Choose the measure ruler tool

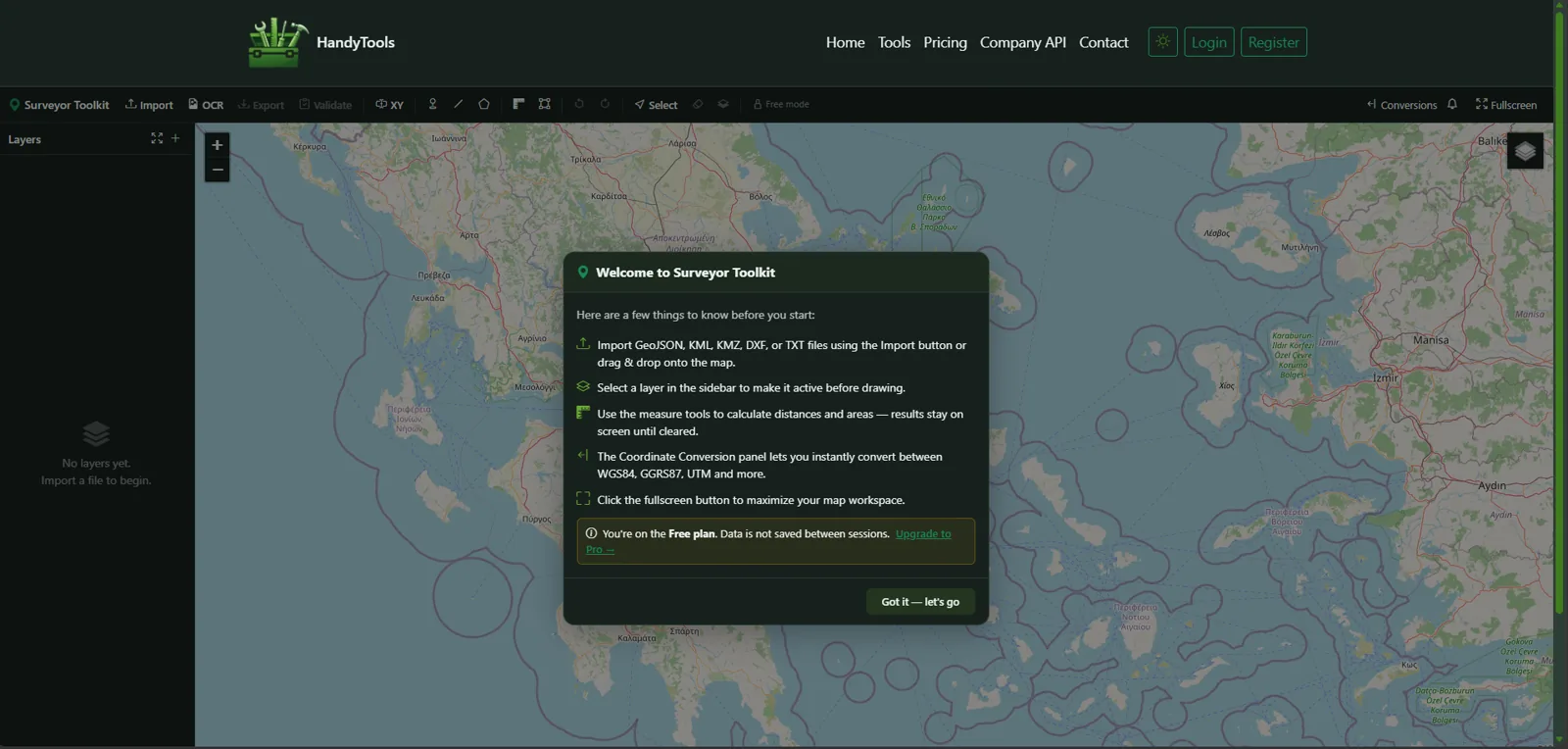[518, 104]
